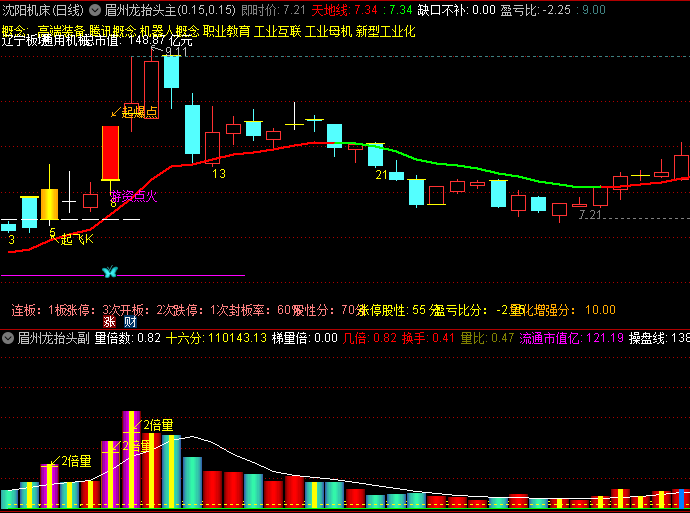Open the 工业互联 concept link
690x513 pixels.
[278, 31]
